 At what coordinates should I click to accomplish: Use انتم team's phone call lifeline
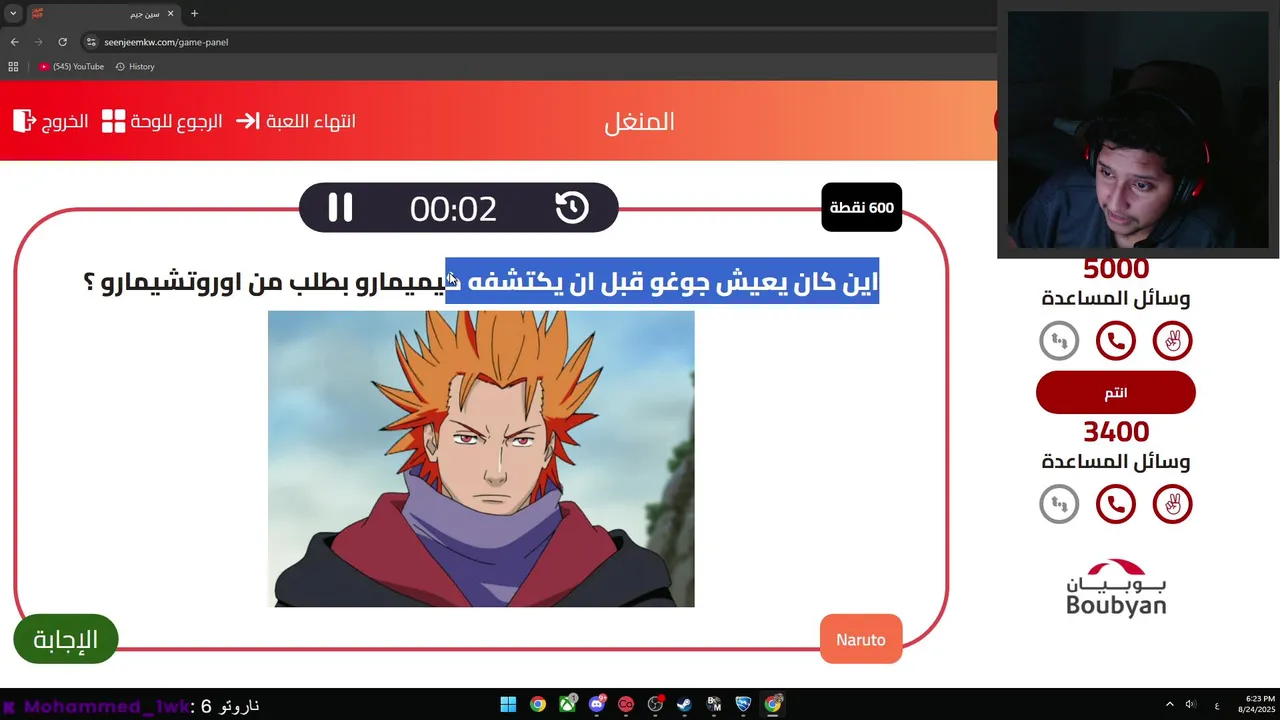click(x=1116, y=504)
